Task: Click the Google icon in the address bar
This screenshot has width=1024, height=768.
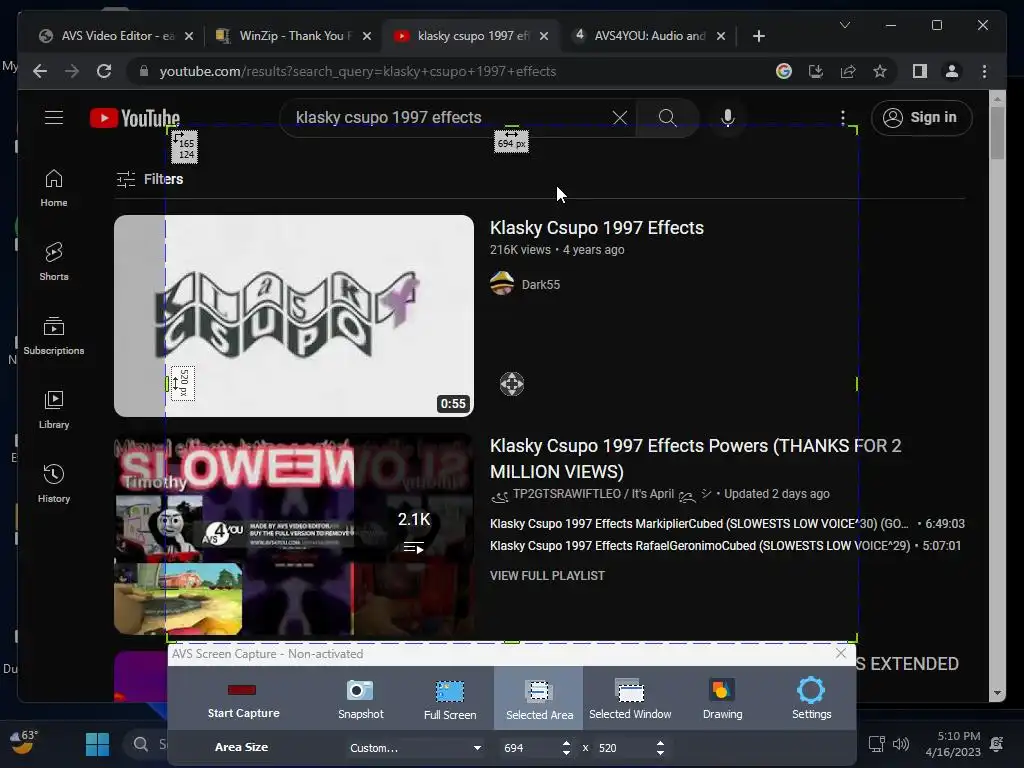Action: click(784, 71)
